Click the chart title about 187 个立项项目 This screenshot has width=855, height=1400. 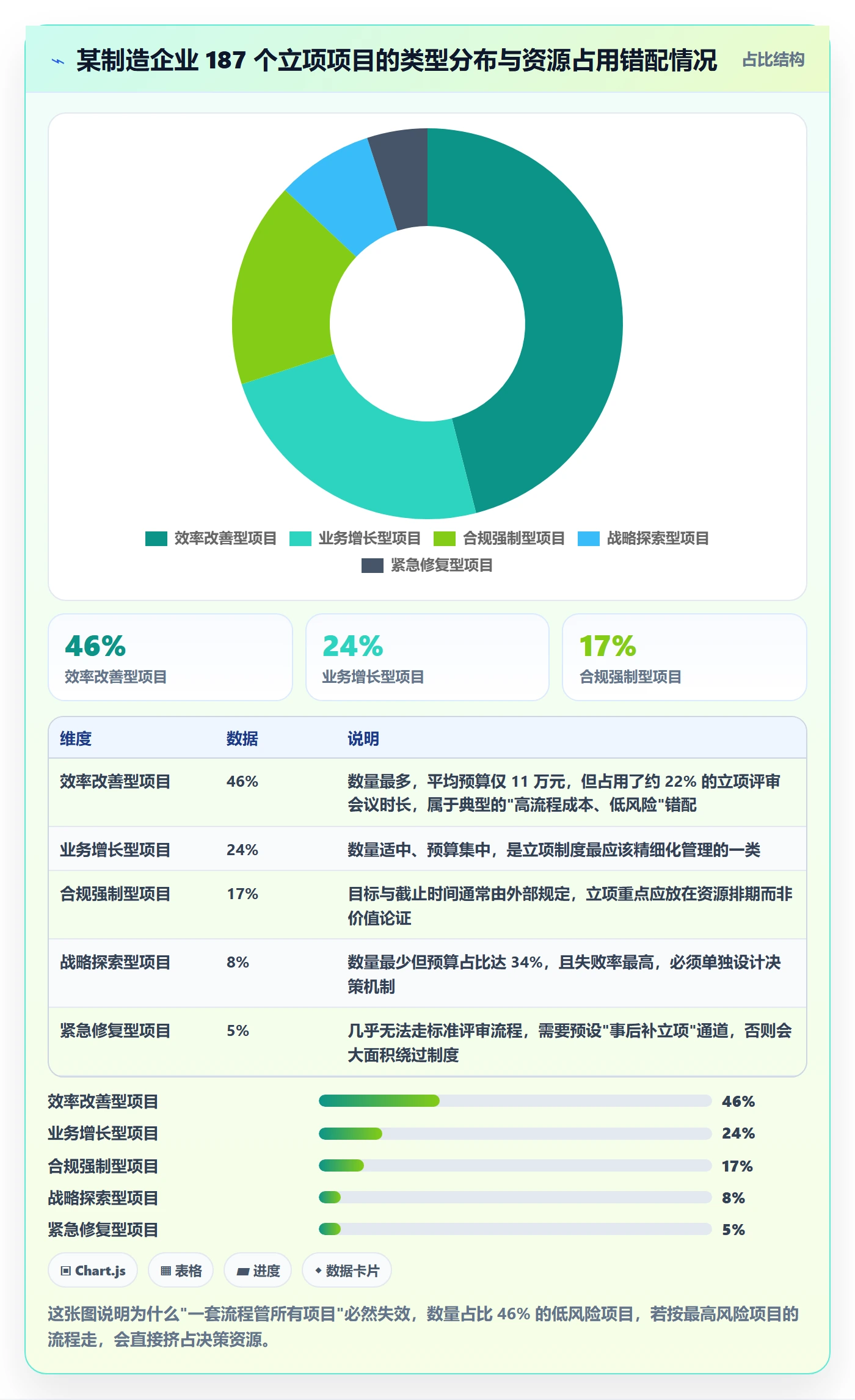click(x=396, y=60)
